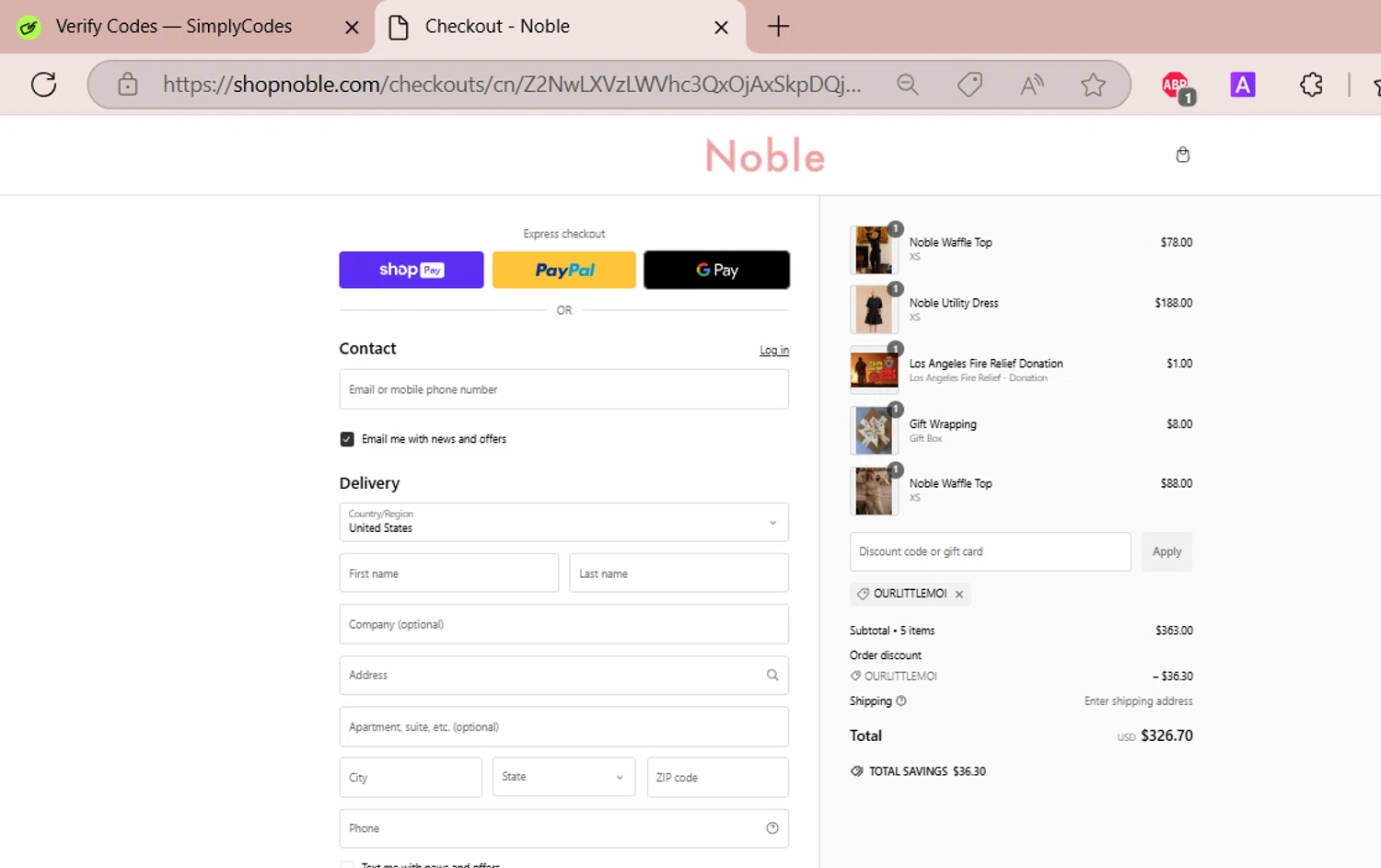1381x868 pixels.
Task: Click the Los Angeles Fire Relief Donation name
Action: pos(986,364)
